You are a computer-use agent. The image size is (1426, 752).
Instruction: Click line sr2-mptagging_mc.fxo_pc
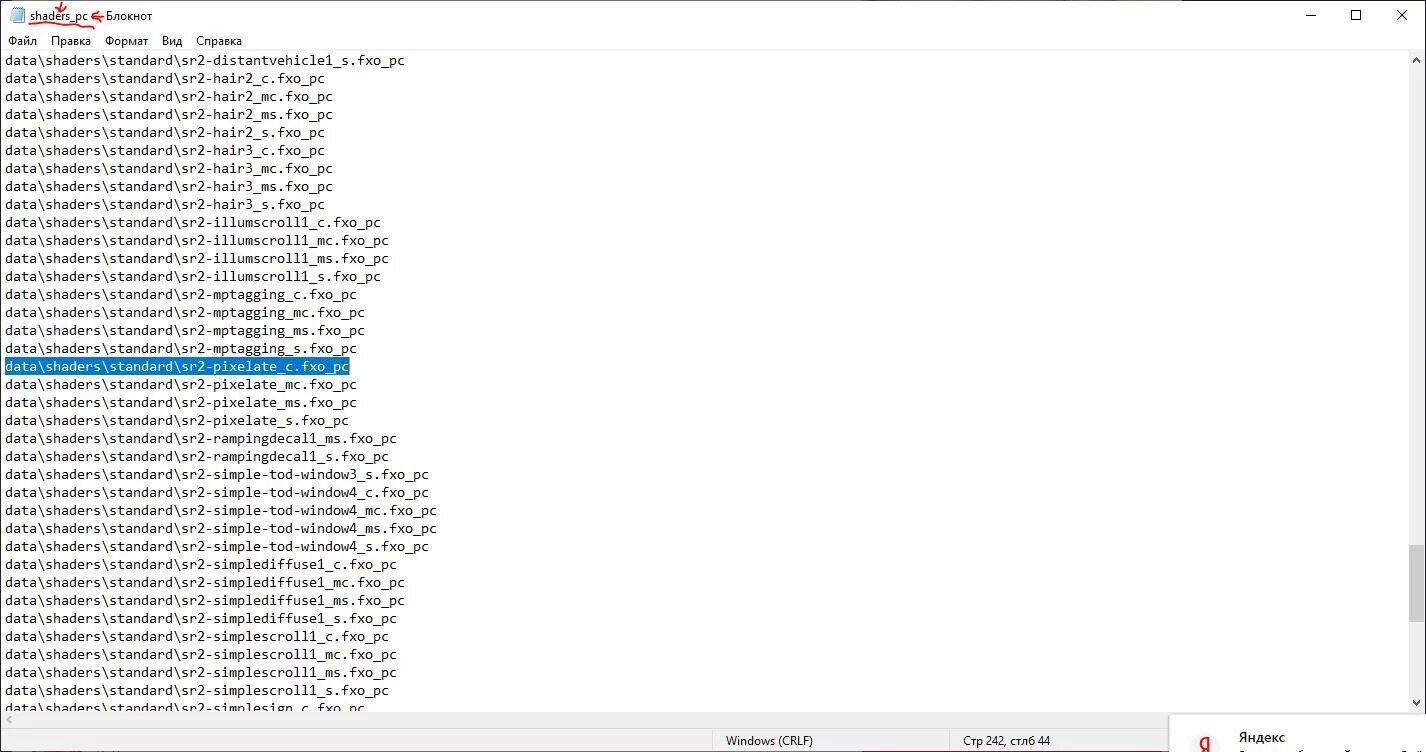[x=185, y=313]
